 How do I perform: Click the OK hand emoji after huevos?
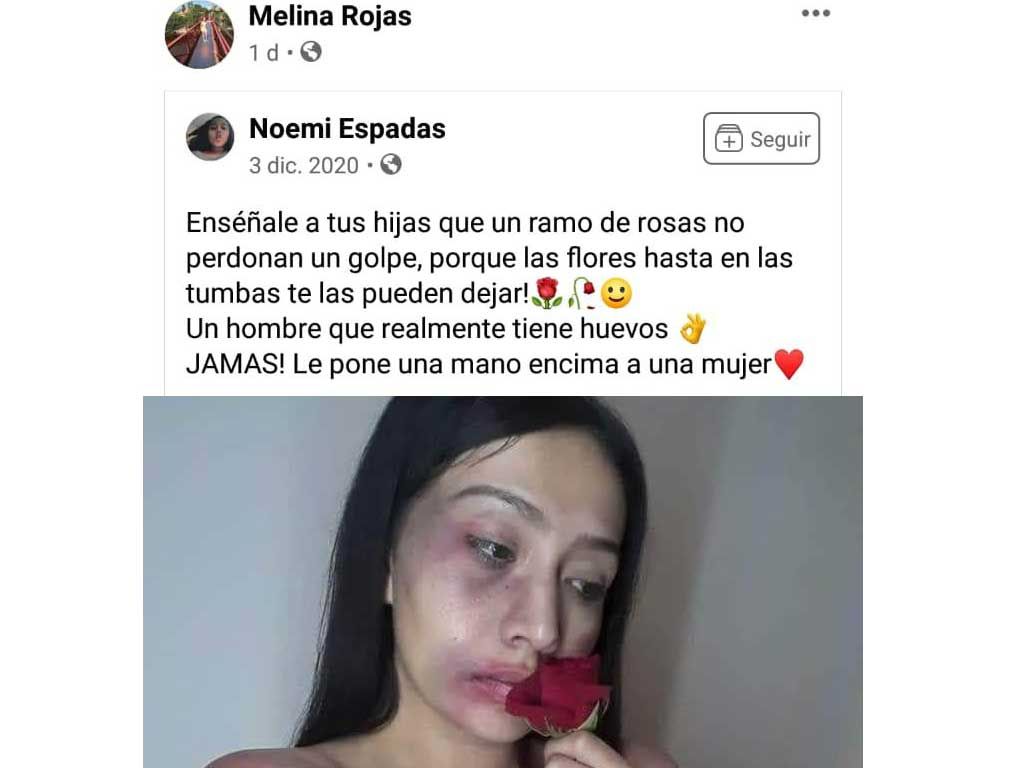[693, 329]
